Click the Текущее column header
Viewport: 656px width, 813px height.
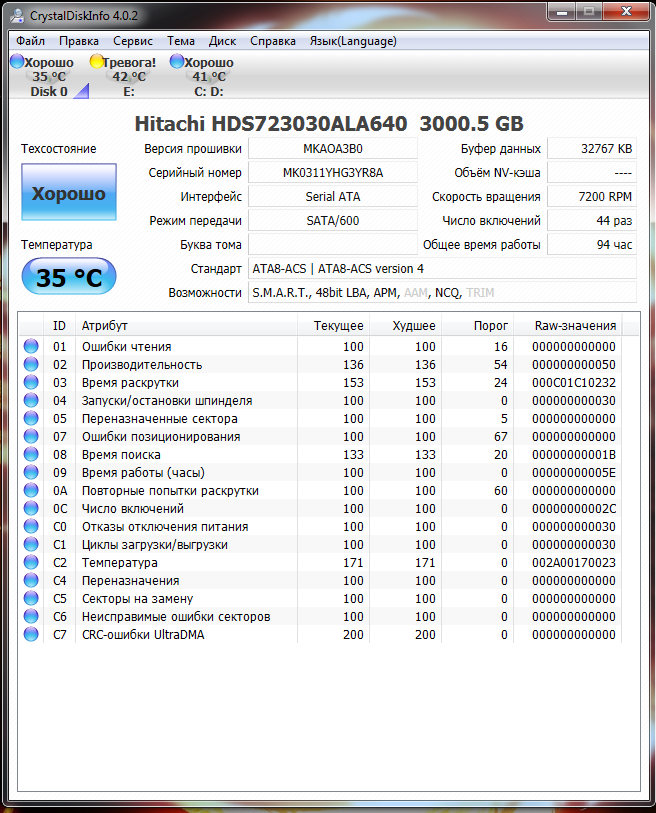pyautogui.click(x=333, y=326)
